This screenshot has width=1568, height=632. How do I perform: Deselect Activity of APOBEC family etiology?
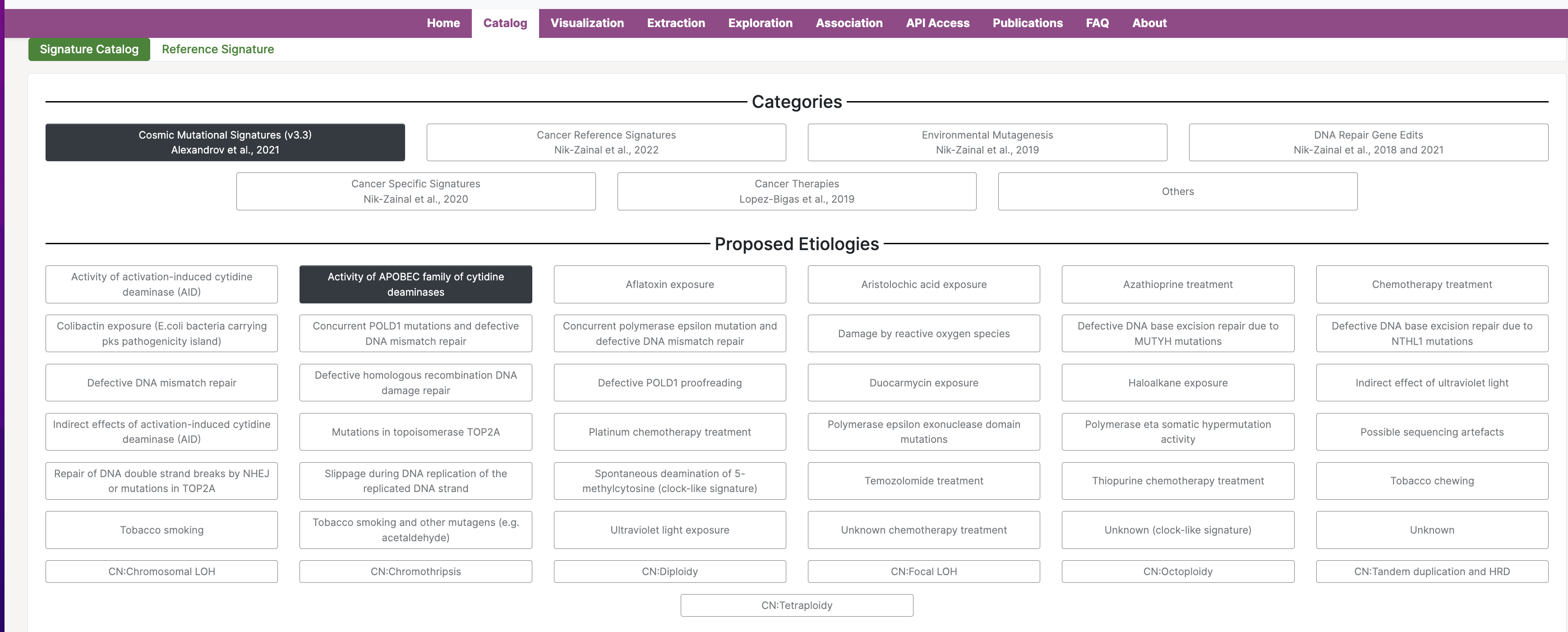pyautogui.click(x=415, y=284)
